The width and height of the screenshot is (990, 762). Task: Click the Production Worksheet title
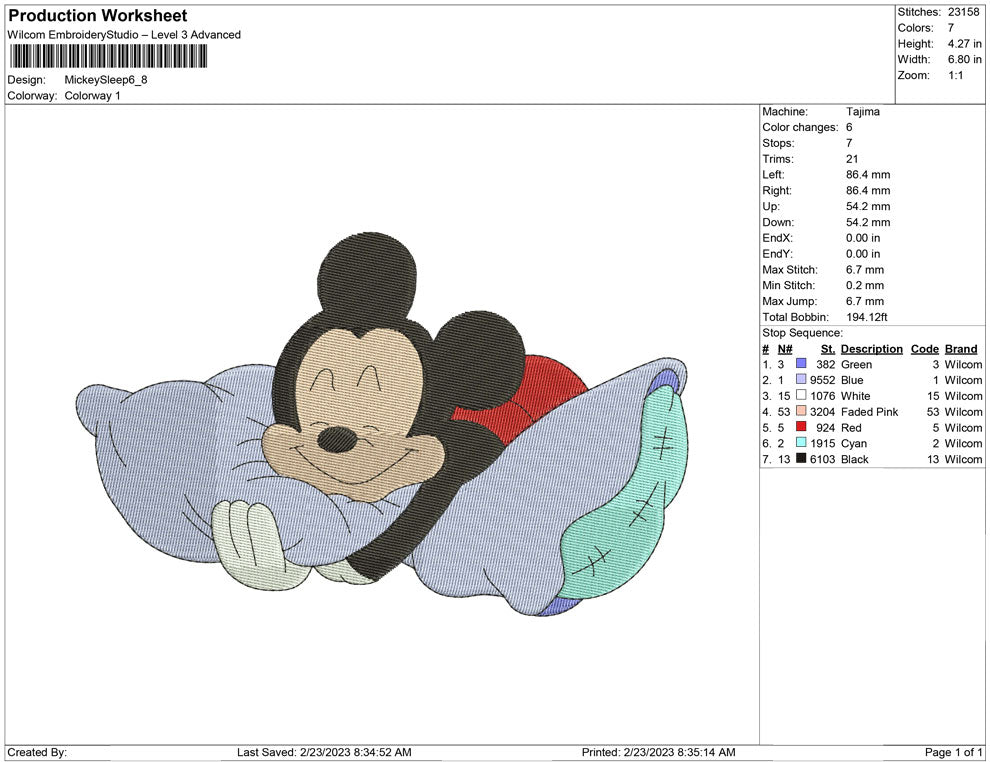(96, 15)
